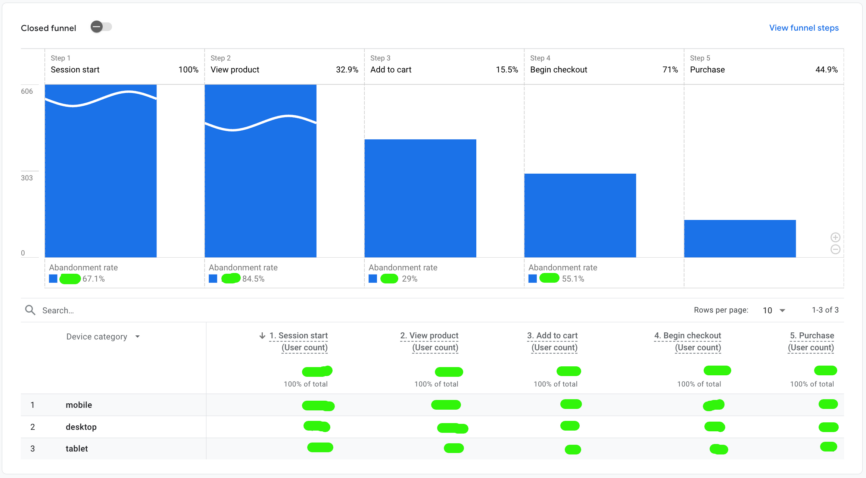This screenshot has height=478, width=866.
Task: Select the desktop table row
Action: coord(81,427)
